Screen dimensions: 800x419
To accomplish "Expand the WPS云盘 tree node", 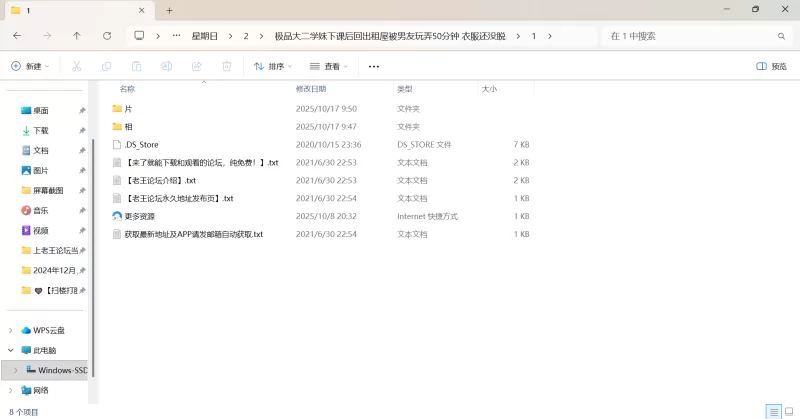I will (11, 330).
